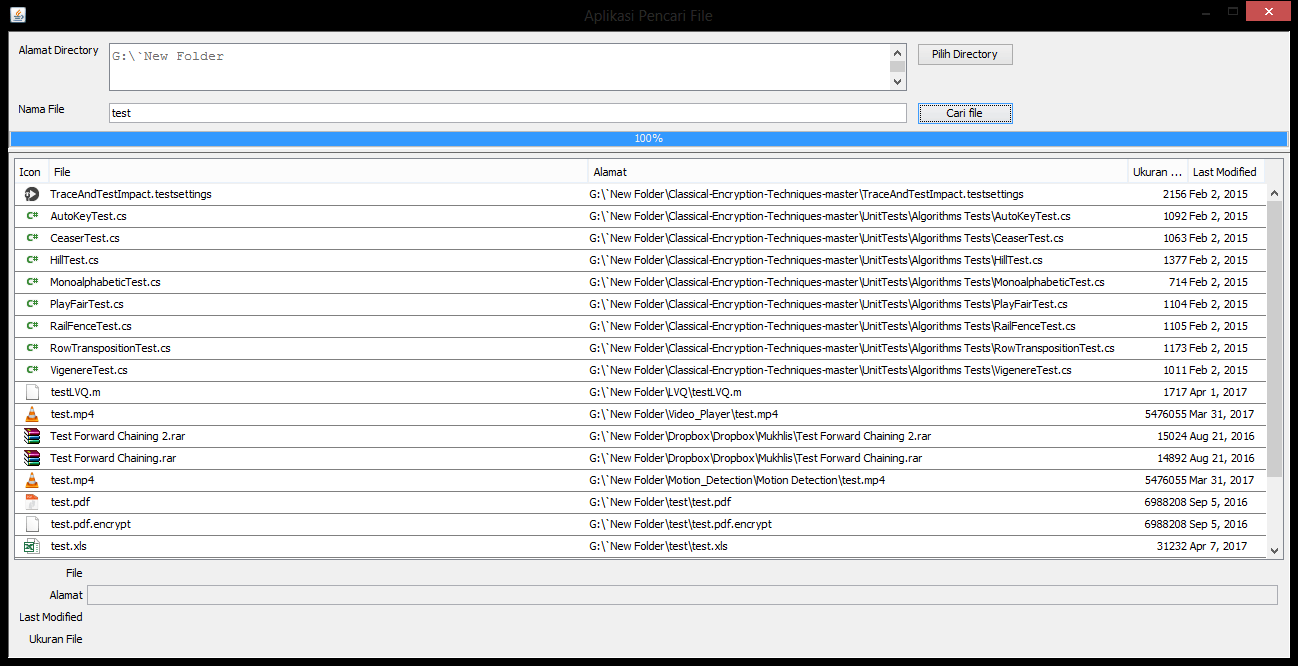Click the up arrow of directory text area scrollbar
The height and width of the screenshot is (666, 1298).
click(x=897, y=52)
